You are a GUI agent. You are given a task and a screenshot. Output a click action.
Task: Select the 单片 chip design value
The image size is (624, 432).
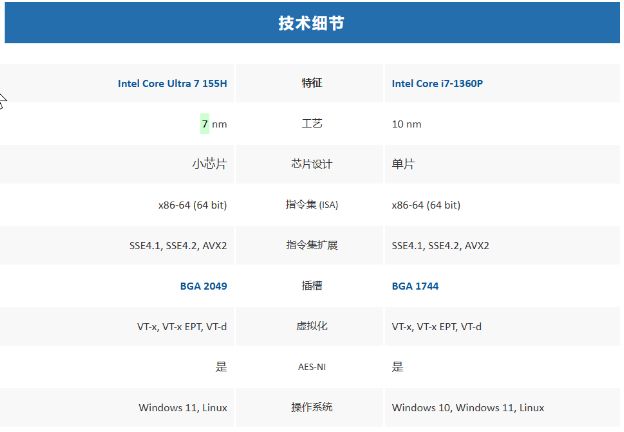[x=403, y=164]
